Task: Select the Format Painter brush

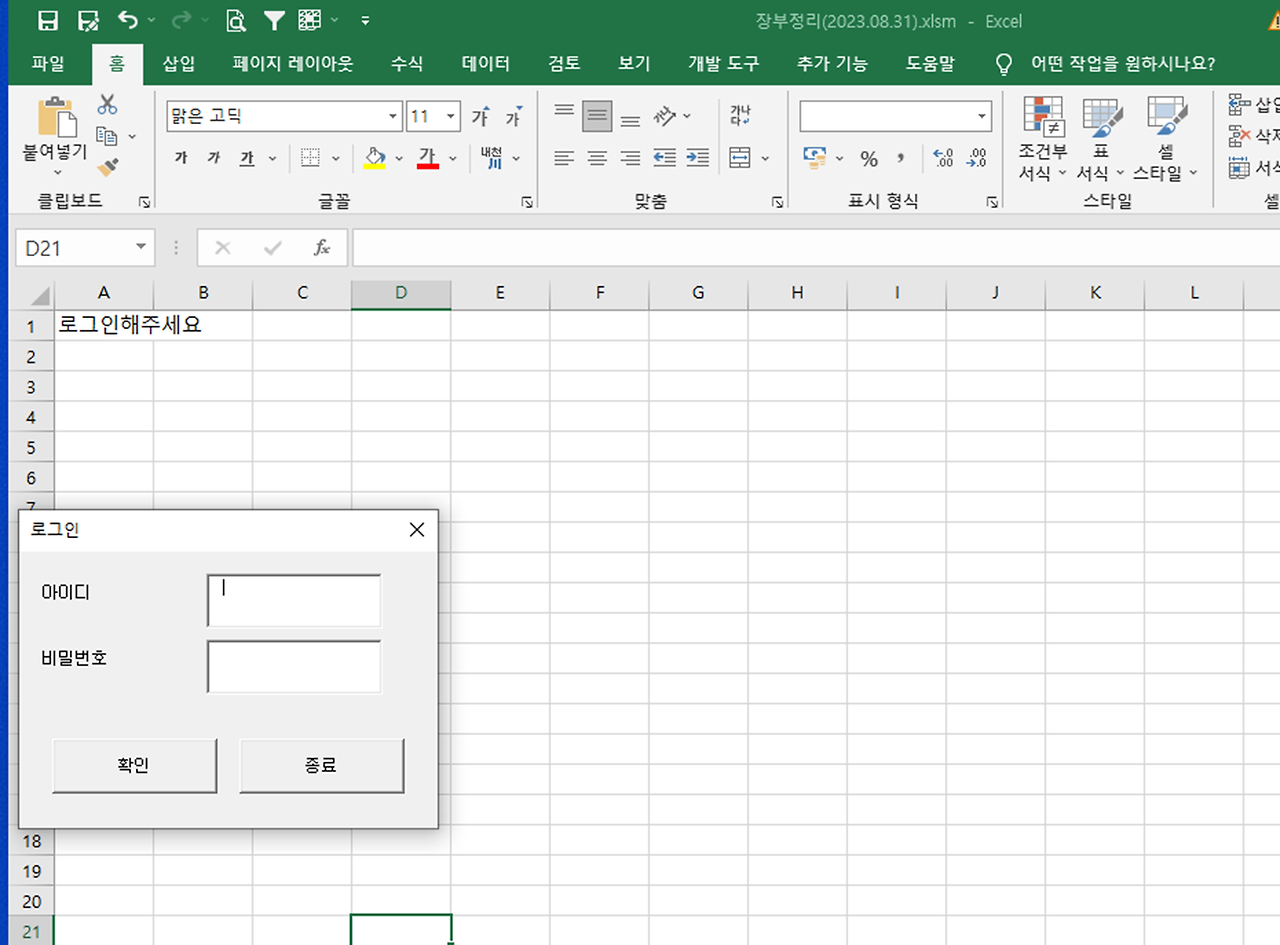Action: pos(108,167)
